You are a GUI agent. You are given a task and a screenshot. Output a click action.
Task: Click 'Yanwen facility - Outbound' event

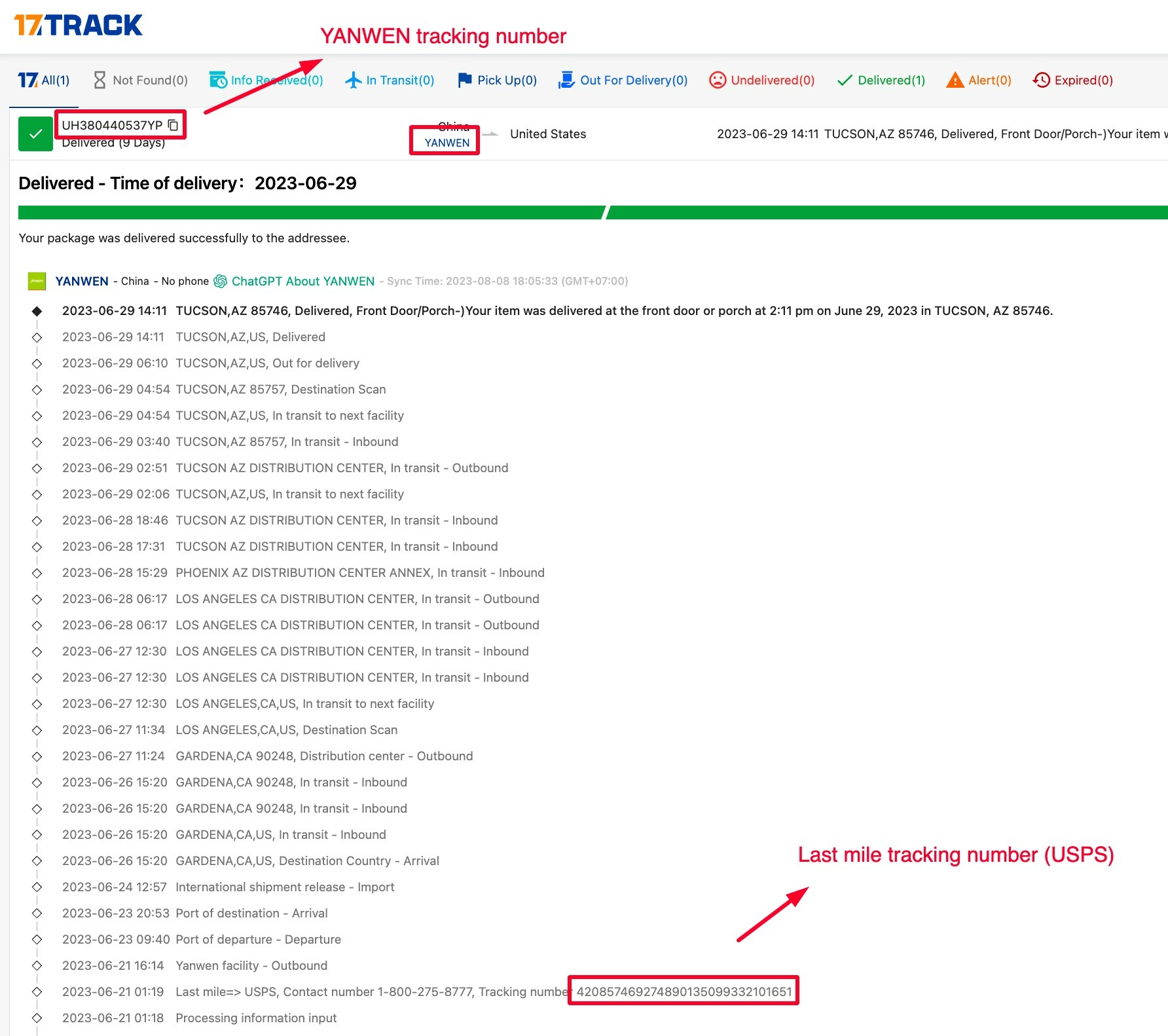point(251,965)
